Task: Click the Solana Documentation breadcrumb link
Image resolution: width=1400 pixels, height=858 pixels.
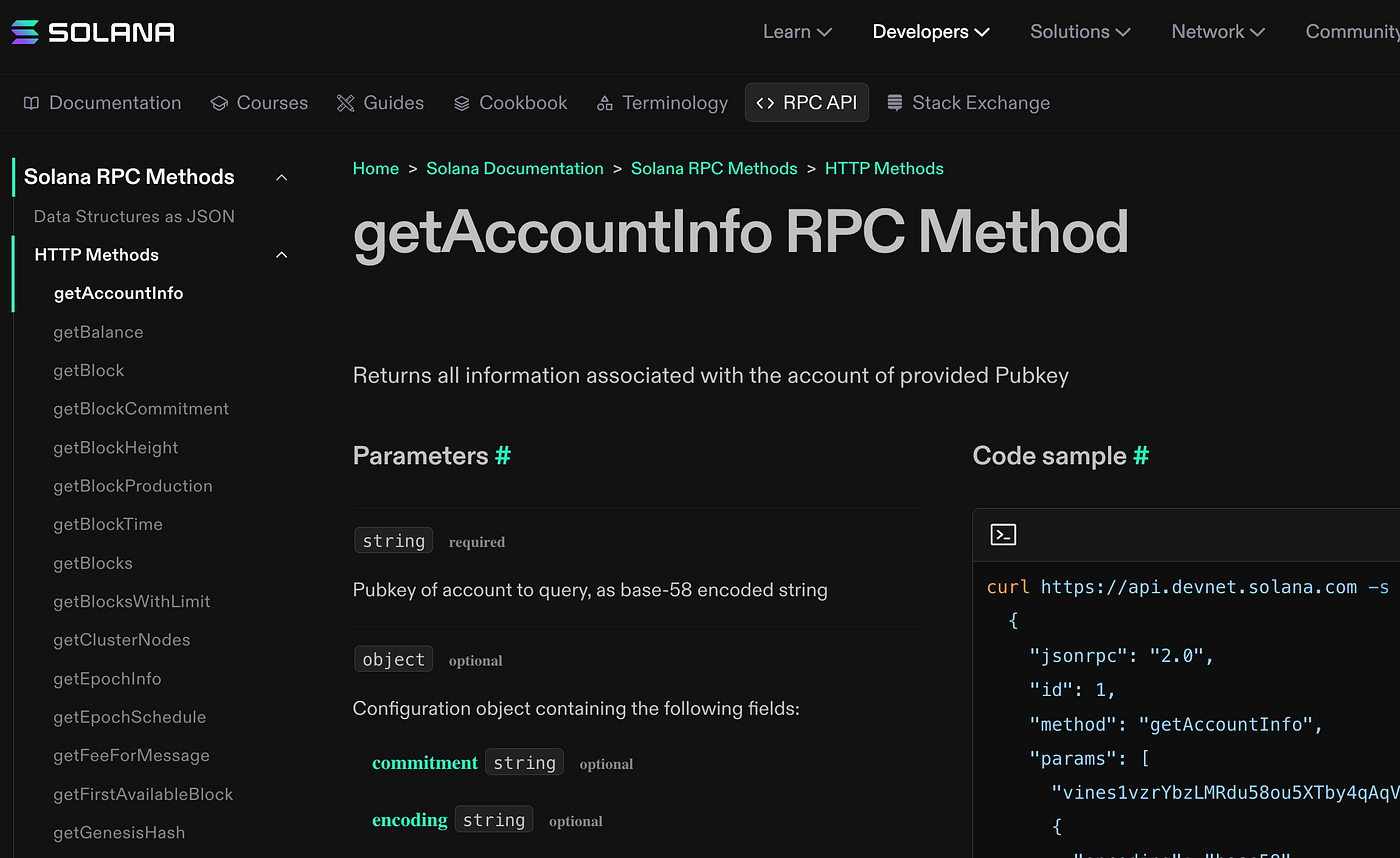Action: 515,169
